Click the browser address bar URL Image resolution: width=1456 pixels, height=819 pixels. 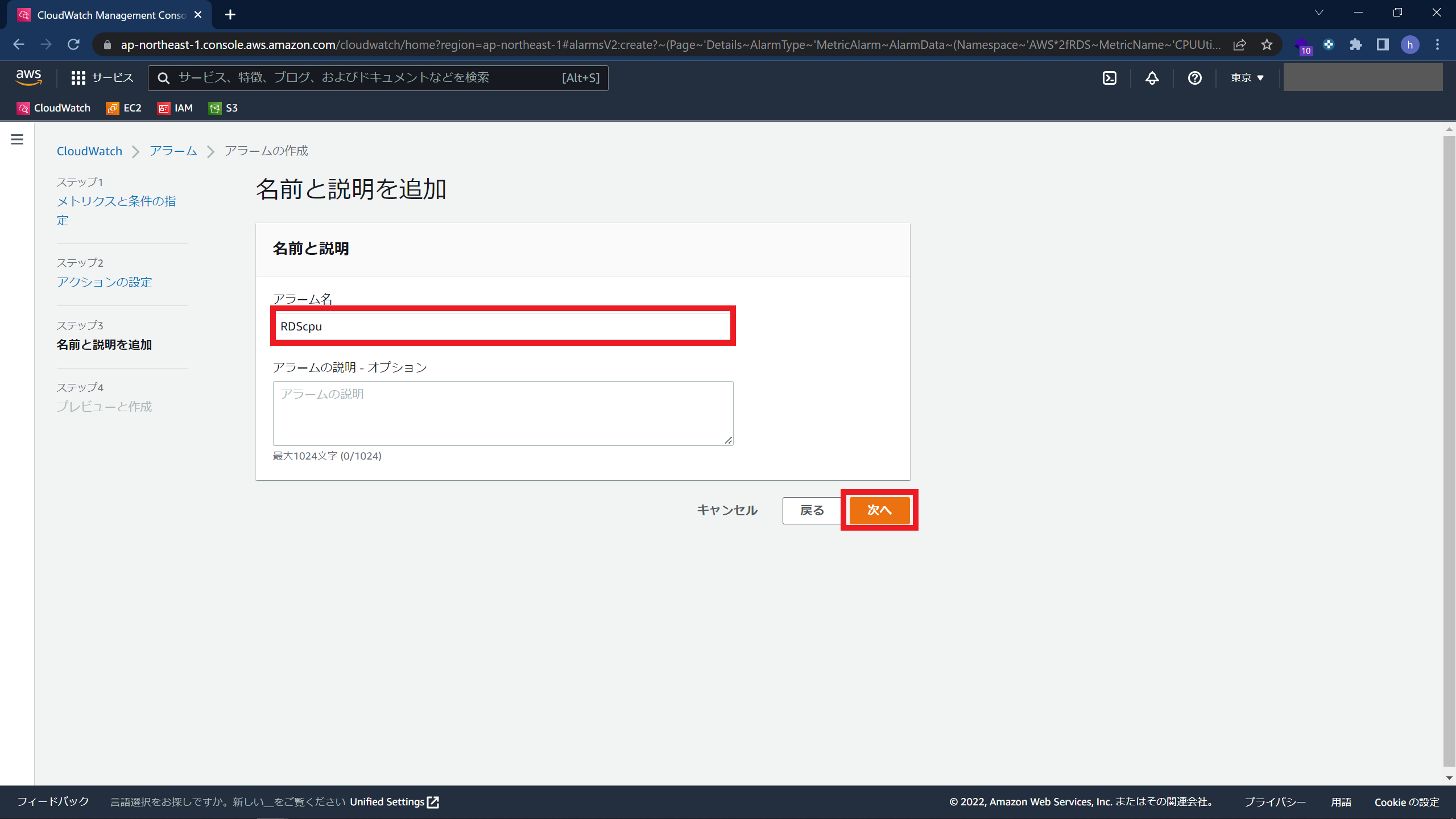click(671, 44)
